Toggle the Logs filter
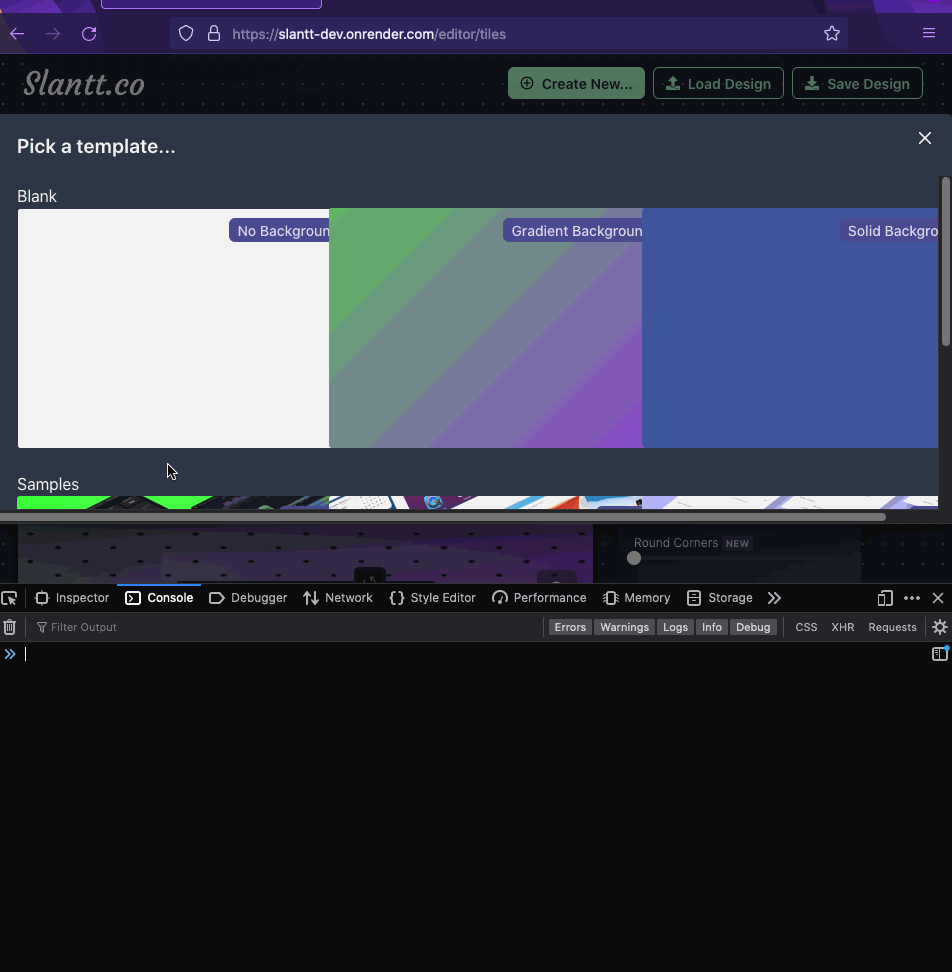 (x=676, y=627)
